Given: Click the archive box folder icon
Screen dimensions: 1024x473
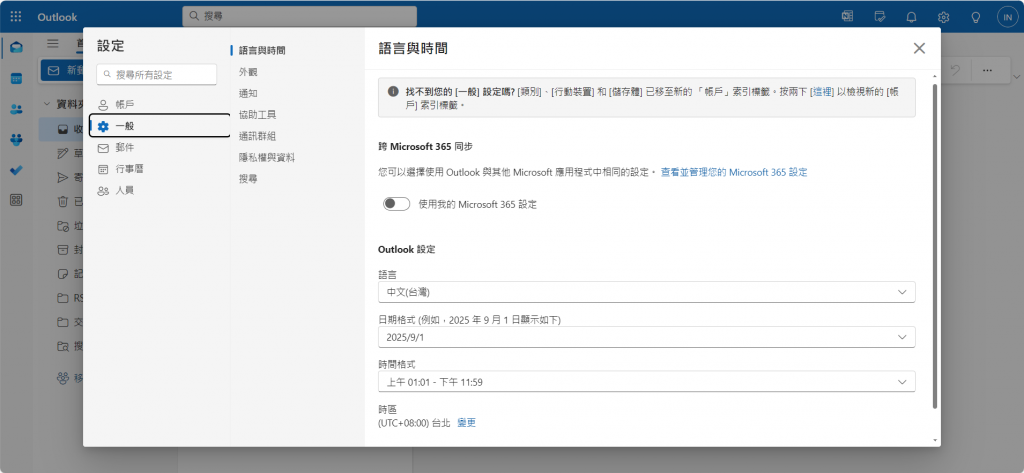Looking at the screenshot, I should tap(63, 250).
